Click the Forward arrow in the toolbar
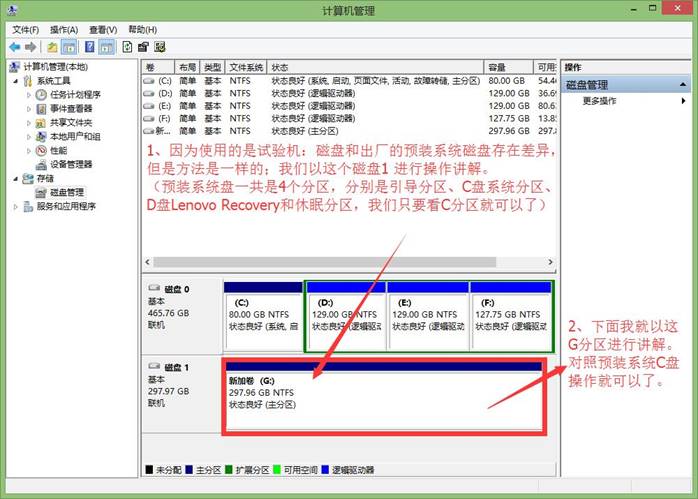The height and width of the screenshot is (499, 698). [x=32, y=46]
